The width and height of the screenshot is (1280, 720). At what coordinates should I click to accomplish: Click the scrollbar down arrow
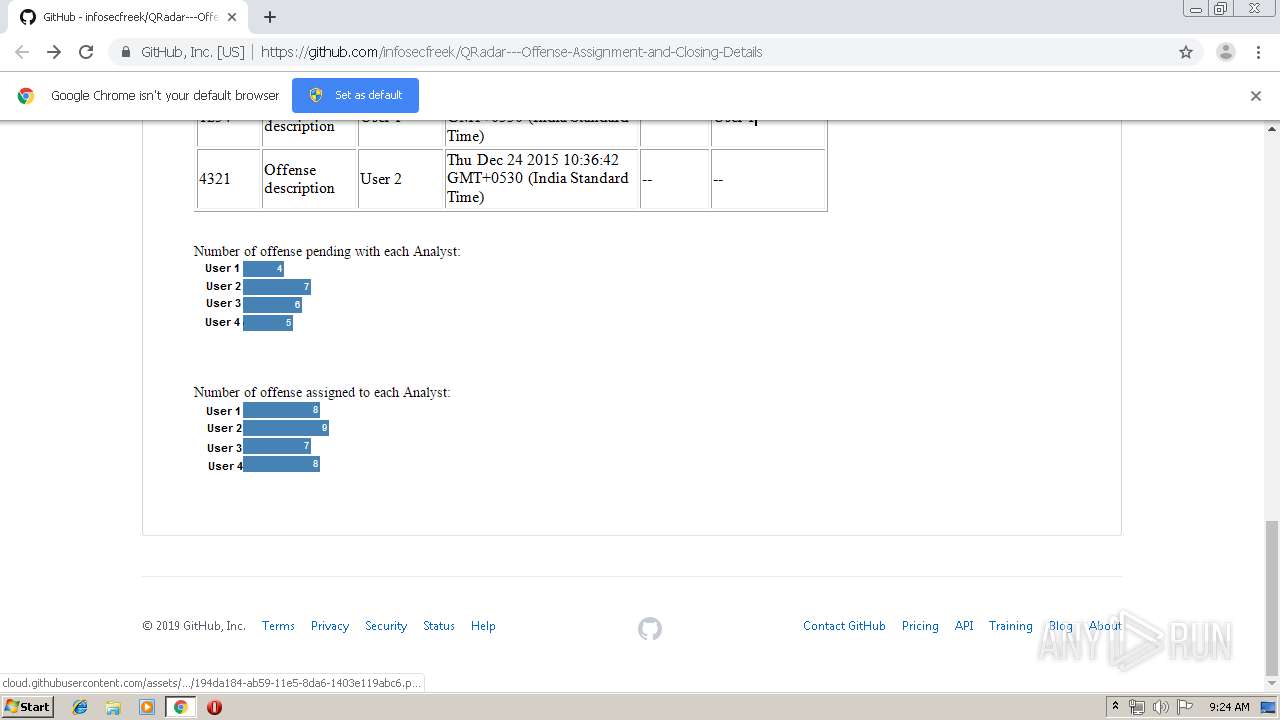pyautogui.click(x=1272, y=684)
